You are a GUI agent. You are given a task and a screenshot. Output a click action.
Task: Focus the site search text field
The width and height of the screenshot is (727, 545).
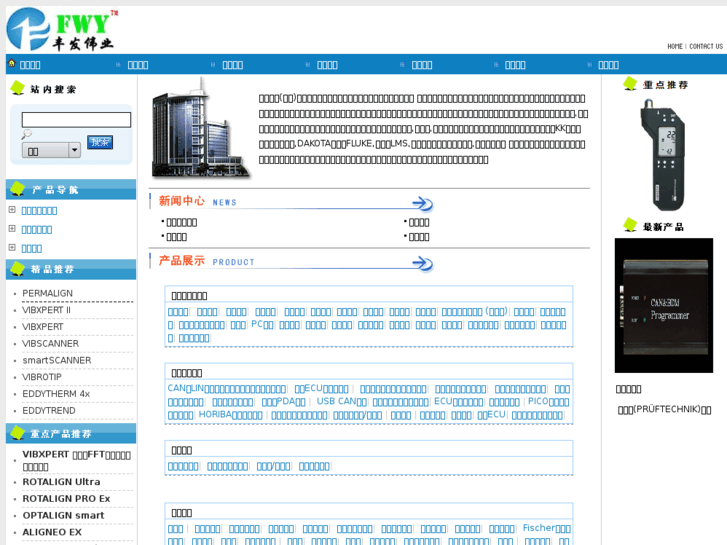[x=76, y=120]
